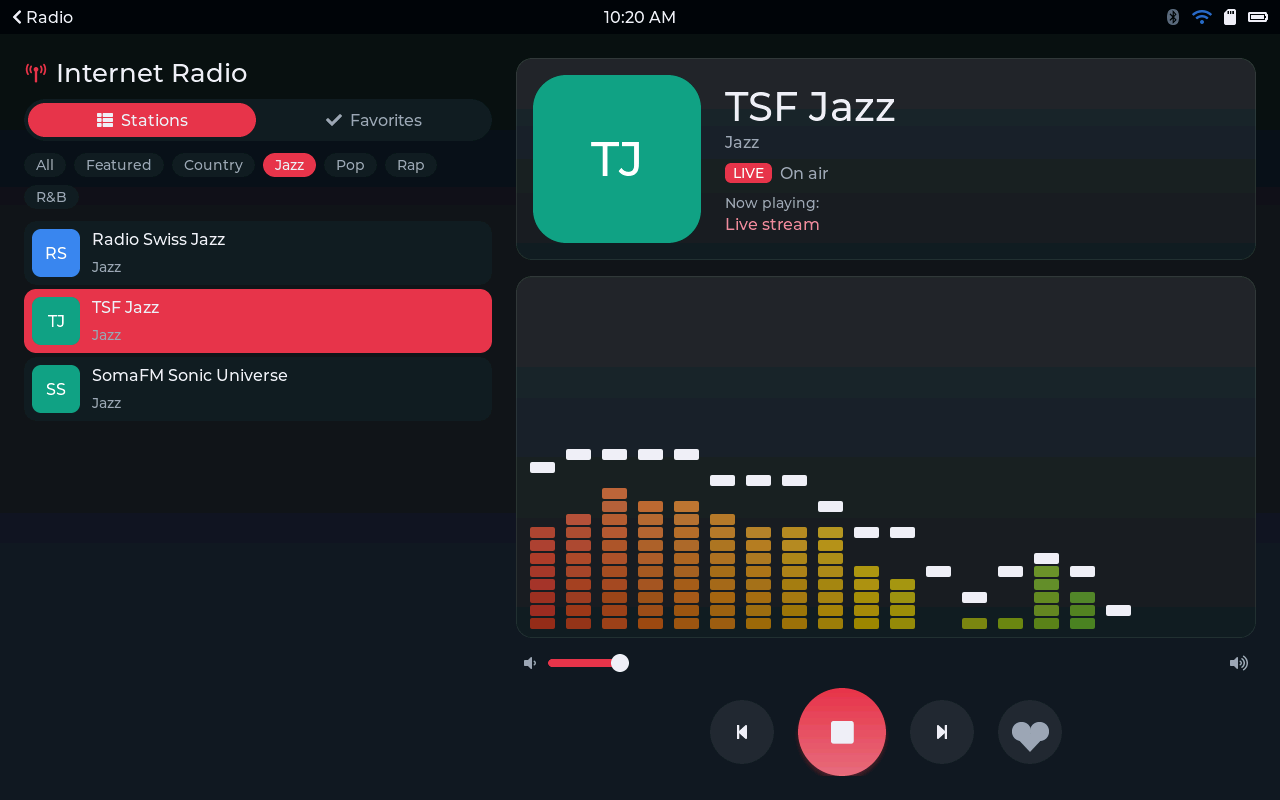Click the loud volume speaker icon
Screen dimensions: 1280x800
(1239, 663)
